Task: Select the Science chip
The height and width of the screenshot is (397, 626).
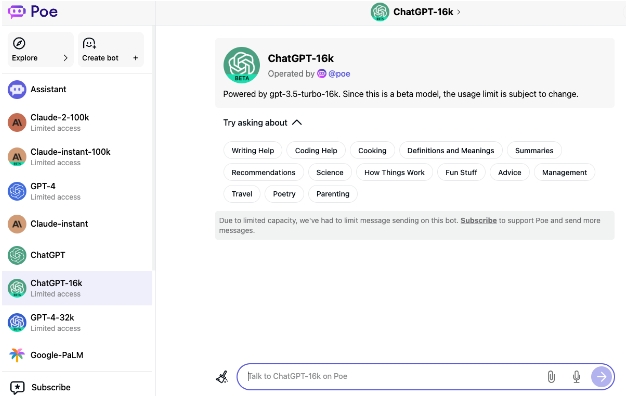Action: (x=330, y=173)
